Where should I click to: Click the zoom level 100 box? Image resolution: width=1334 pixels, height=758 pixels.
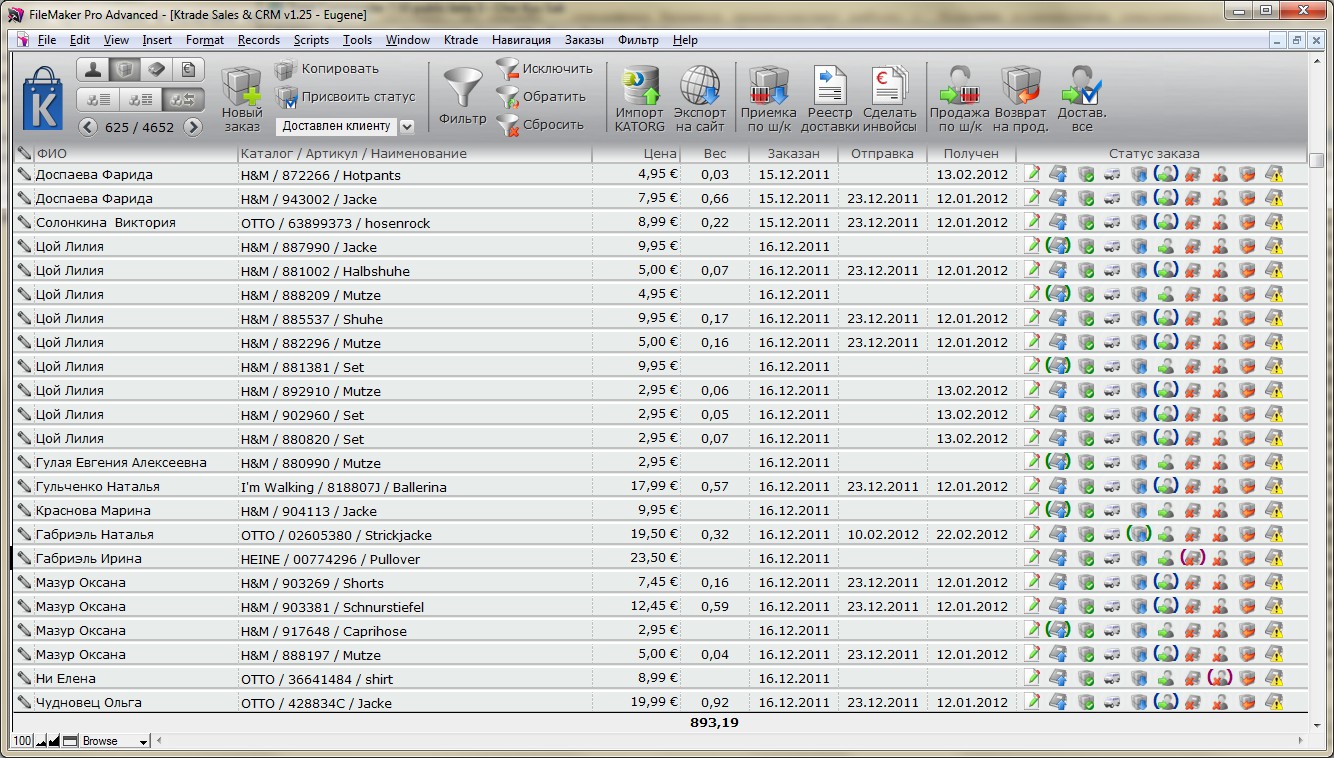pyautogui.click(x=22, y=741)
